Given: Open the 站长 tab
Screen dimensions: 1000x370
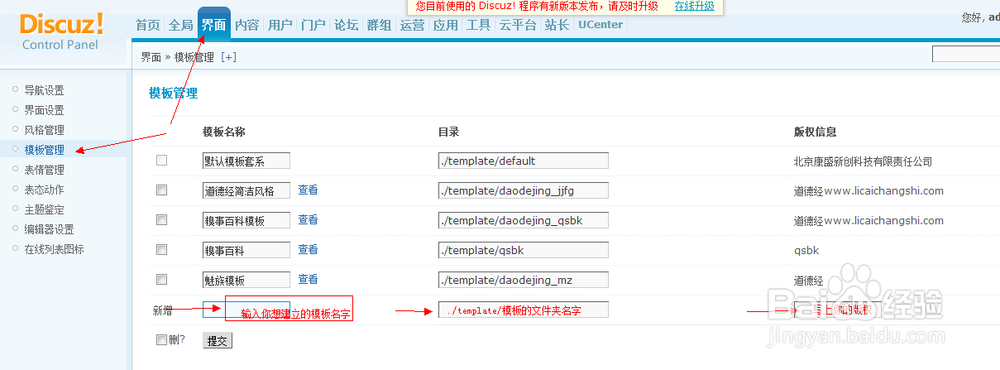Looking at the screenshot, I should click(x=556, y=26).
